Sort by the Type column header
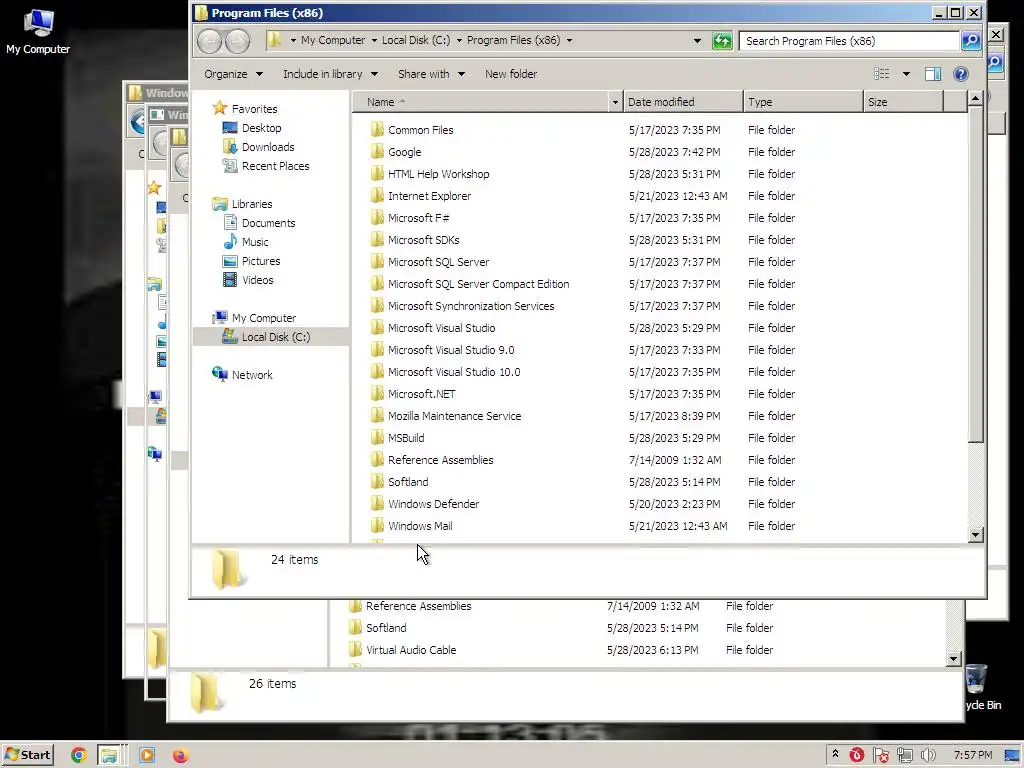Image resolution: width=1024 pixels, height=768 pixels. click(803, 102)
